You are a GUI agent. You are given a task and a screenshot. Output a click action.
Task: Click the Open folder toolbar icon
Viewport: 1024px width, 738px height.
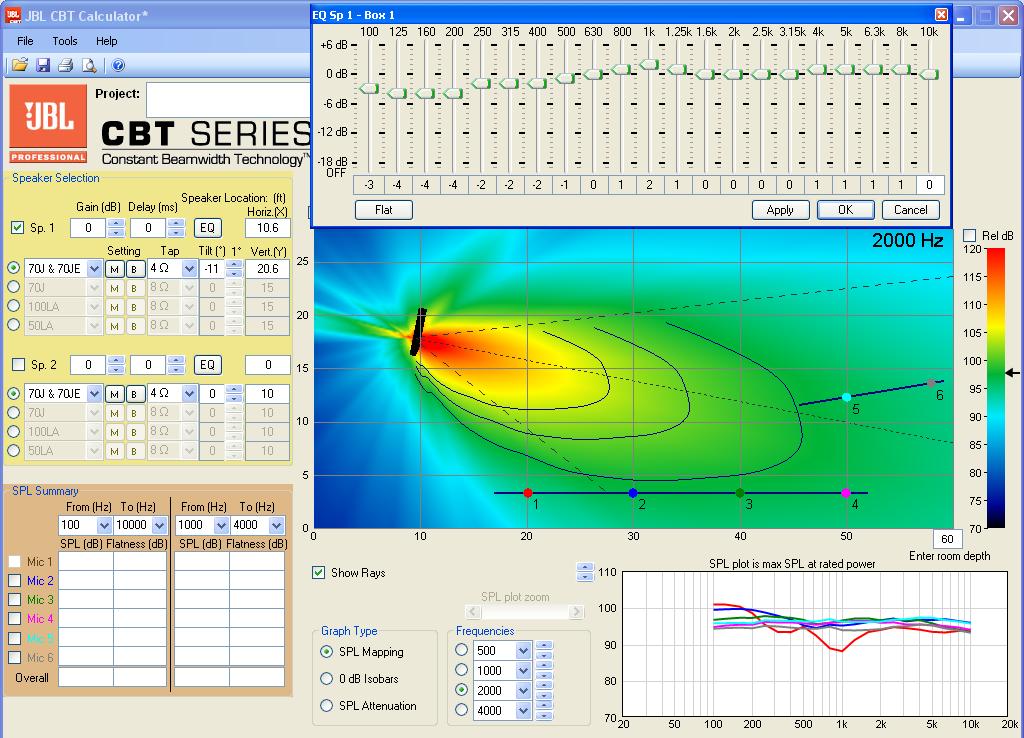click(x=20, y=65)
